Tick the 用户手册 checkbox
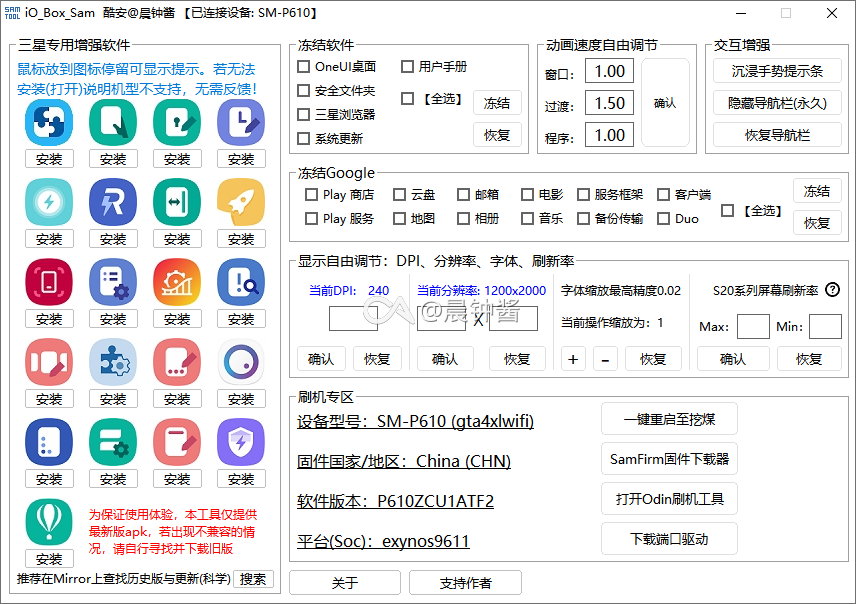The image size is (856, 604). (407, 67)
